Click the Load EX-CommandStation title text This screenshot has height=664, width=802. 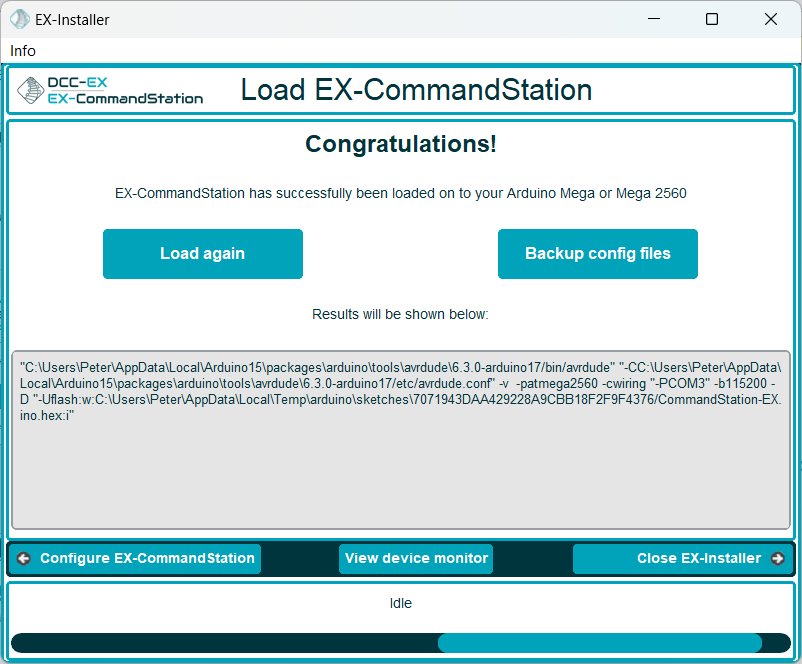coord(416,91)
